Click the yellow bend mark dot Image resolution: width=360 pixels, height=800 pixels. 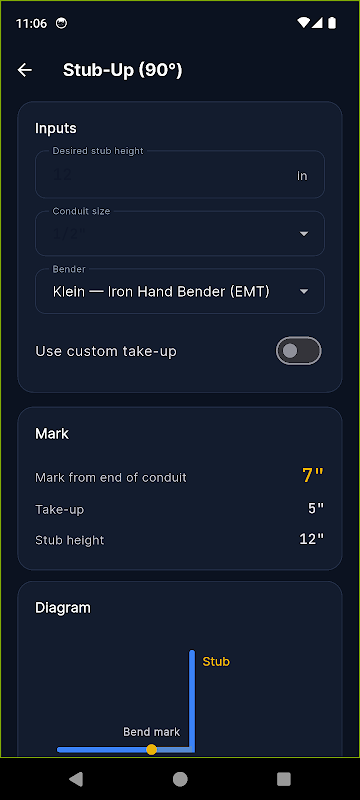point(151,749)
